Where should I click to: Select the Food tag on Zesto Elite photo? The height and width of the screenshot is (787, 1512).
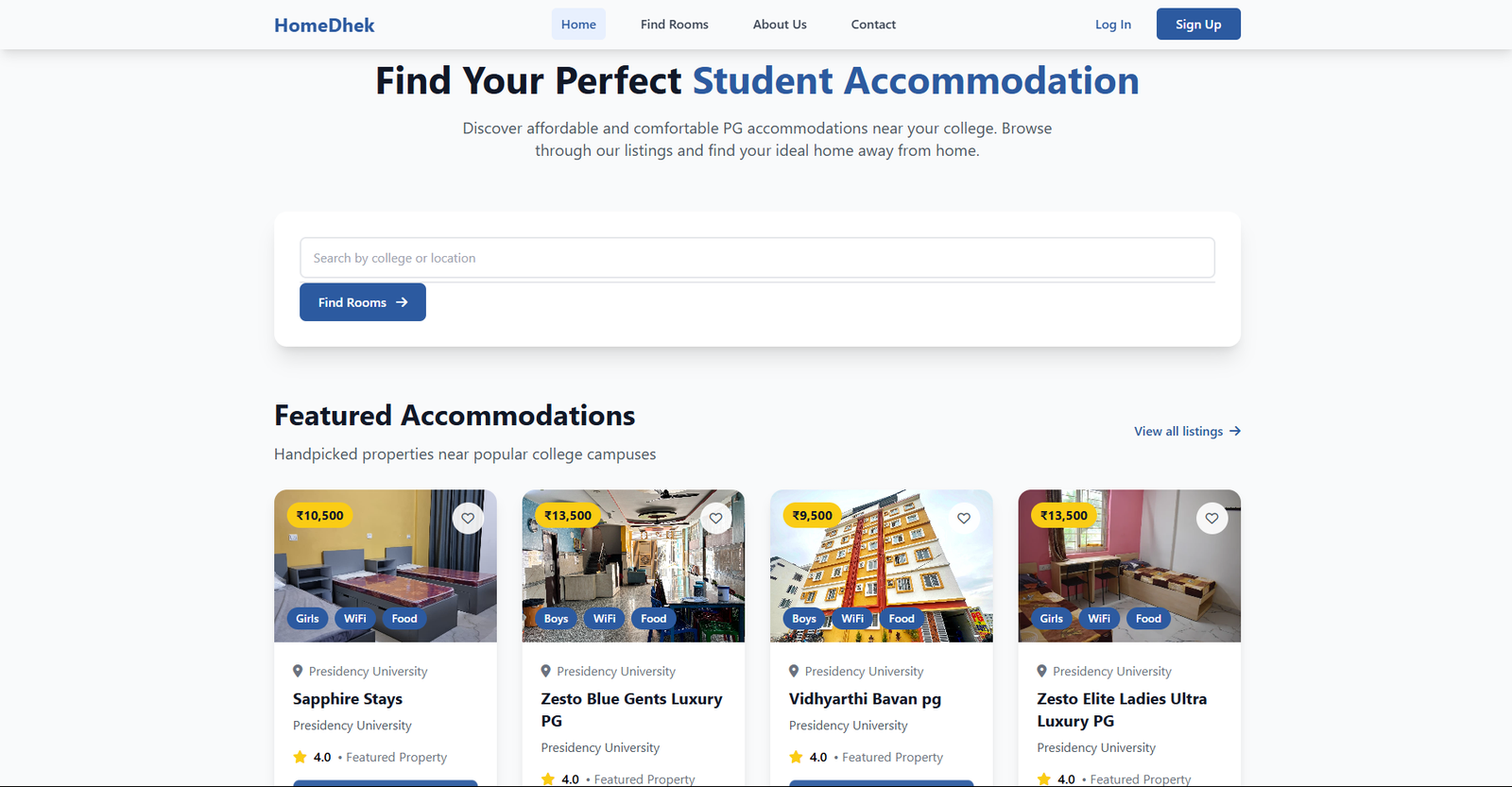coord(1147,618)
